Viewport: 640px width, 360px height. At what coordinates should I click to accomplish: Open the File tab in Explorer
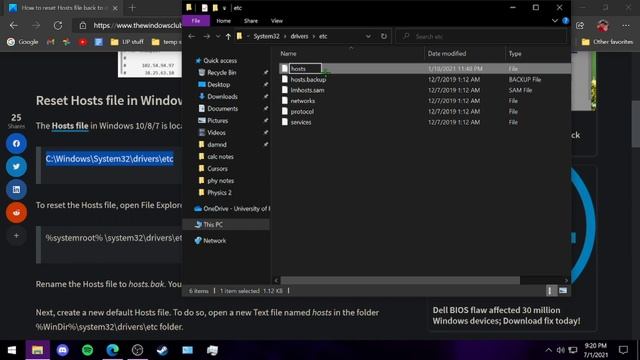(x=196, y=21)
